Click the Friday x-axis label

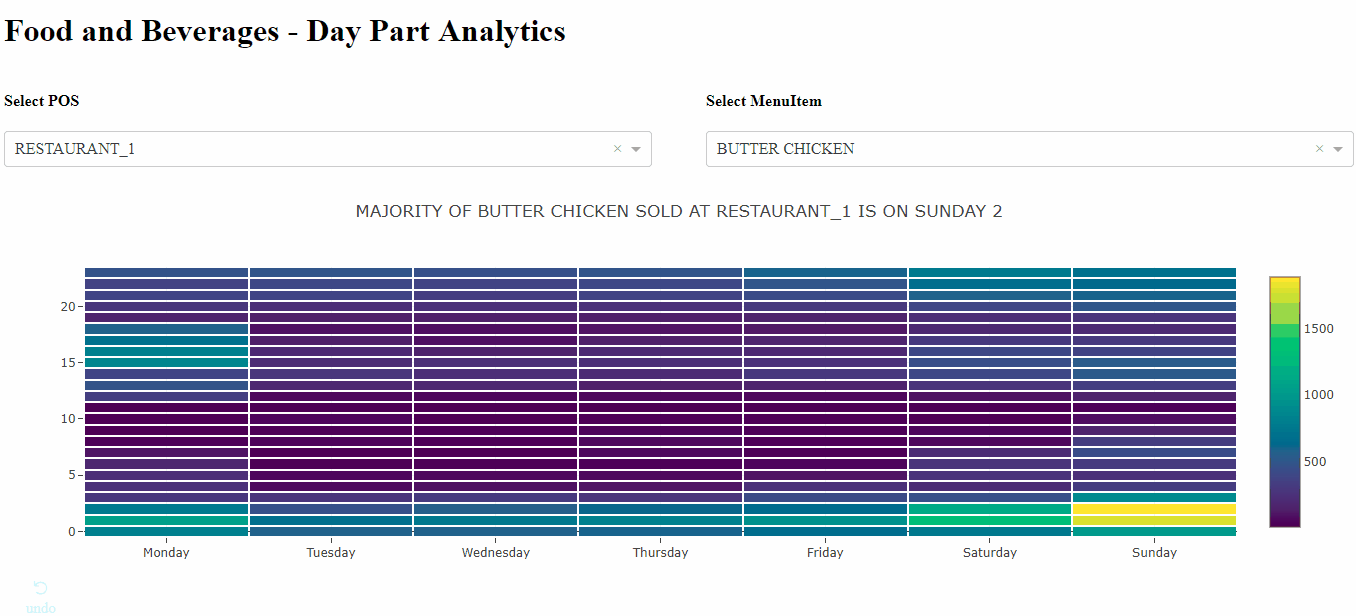coord(825,552)
